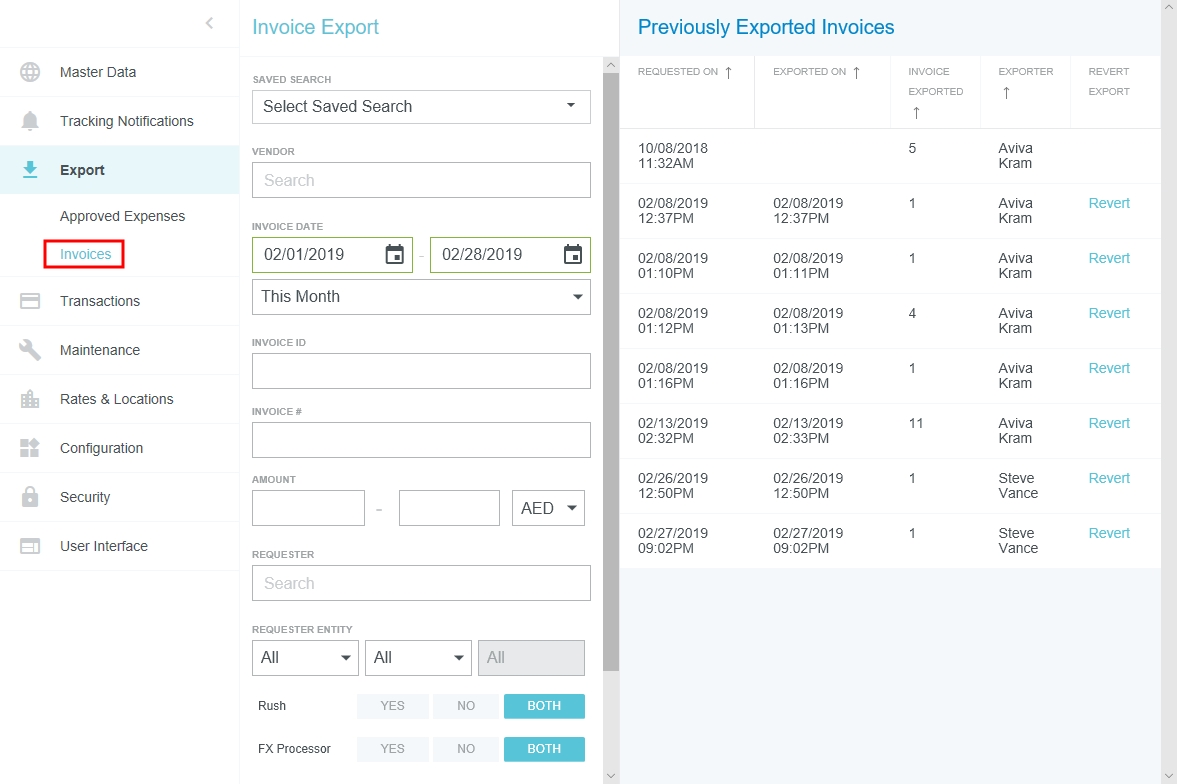Open the invoice start date calendar picker
This screenshot has width=1177, height=784.
[x=395, y=254]
